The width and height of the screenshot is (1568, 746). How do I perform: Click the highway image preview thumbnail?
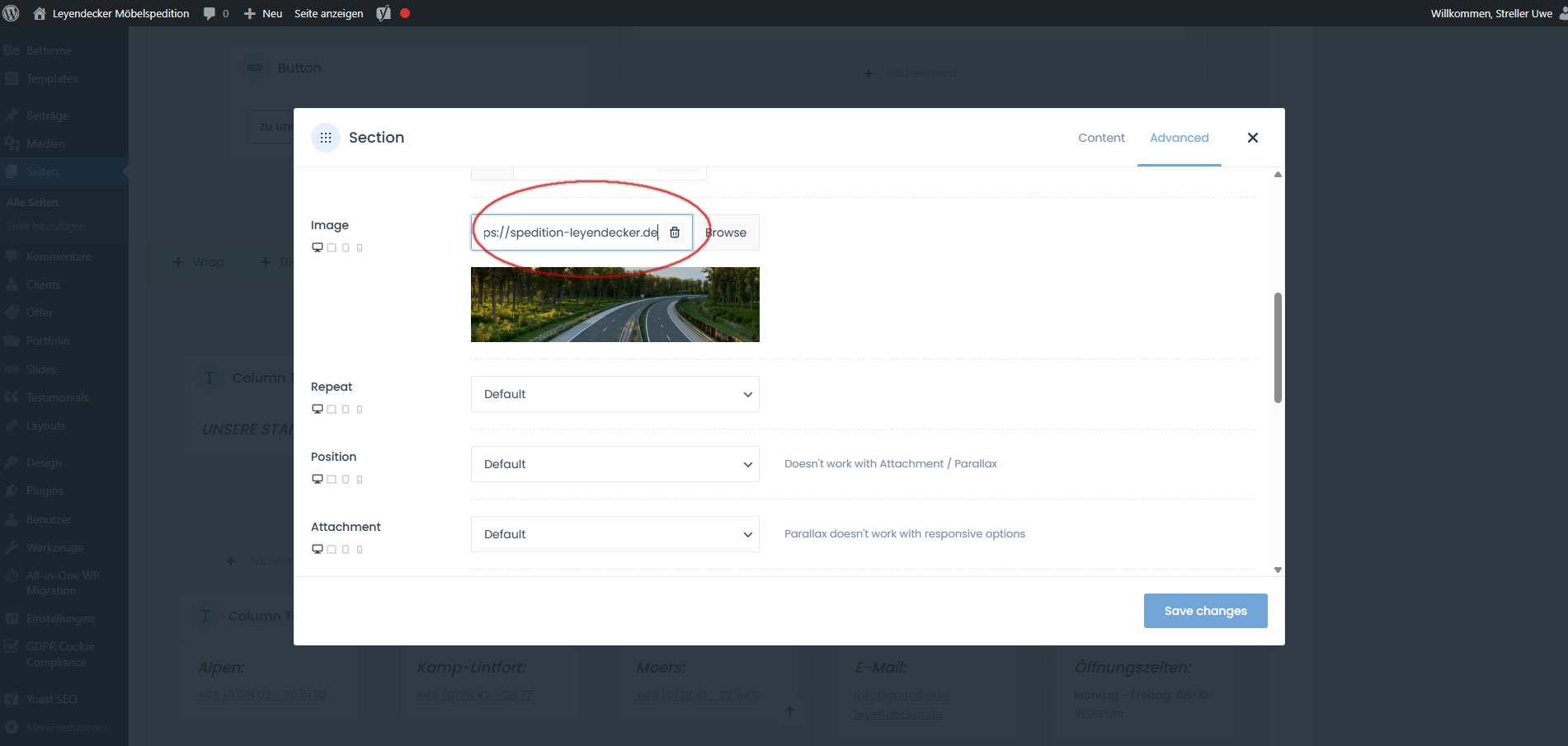point(614,304)
